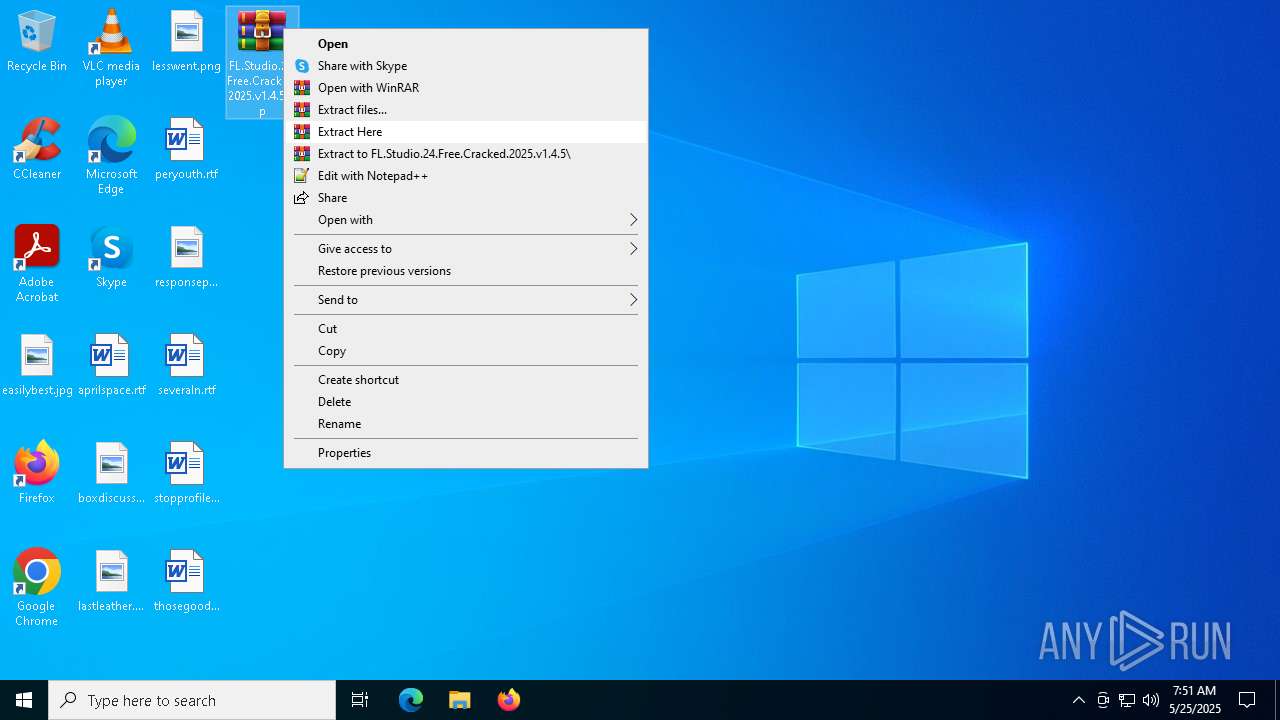Screen dimensions: 1280x720
Task: Select the Google Chrome desktop shortcut
Action: [x=37, y=587]
